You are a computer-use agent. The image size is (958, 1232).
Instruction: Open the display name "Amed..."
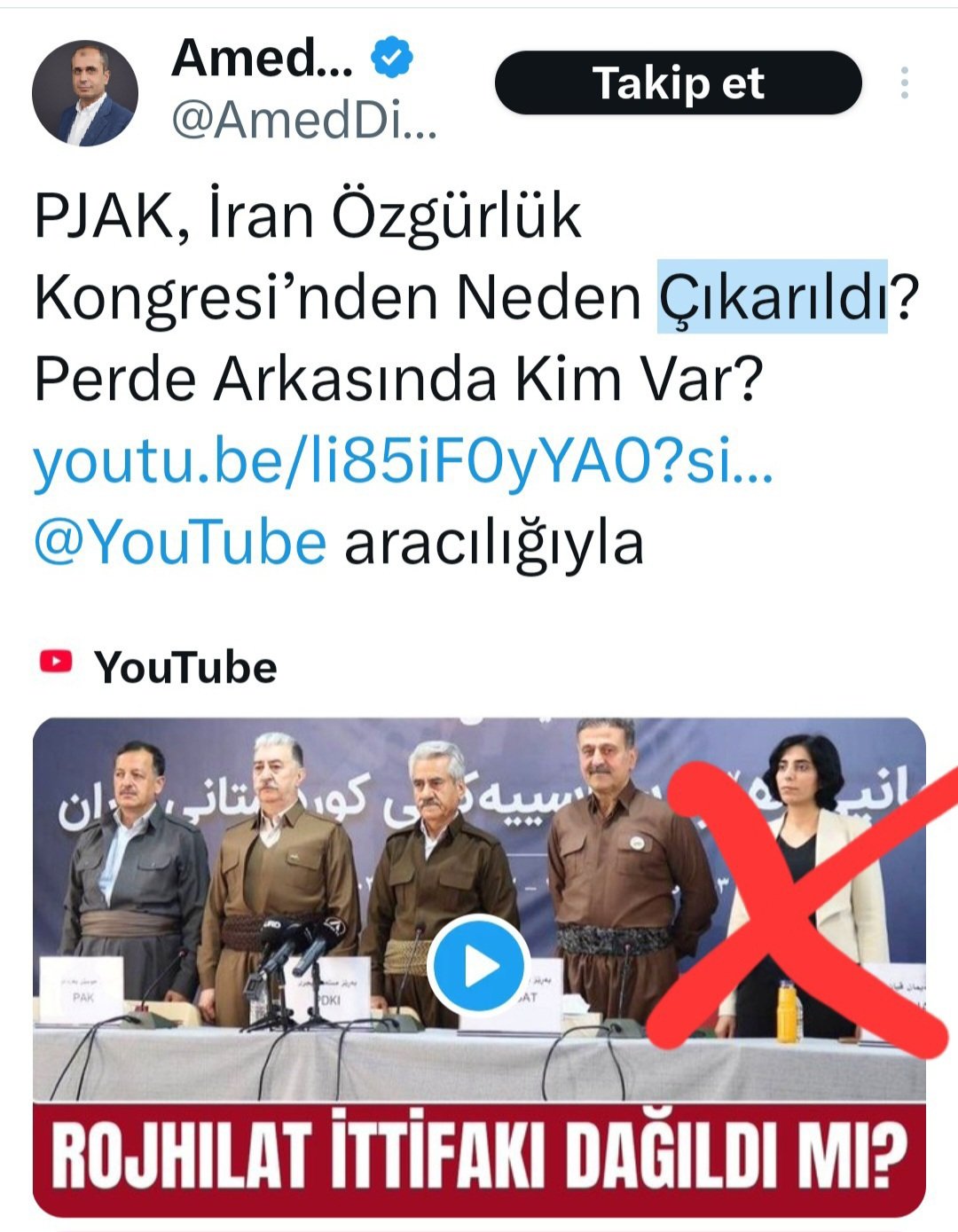(x=262, y=59)
